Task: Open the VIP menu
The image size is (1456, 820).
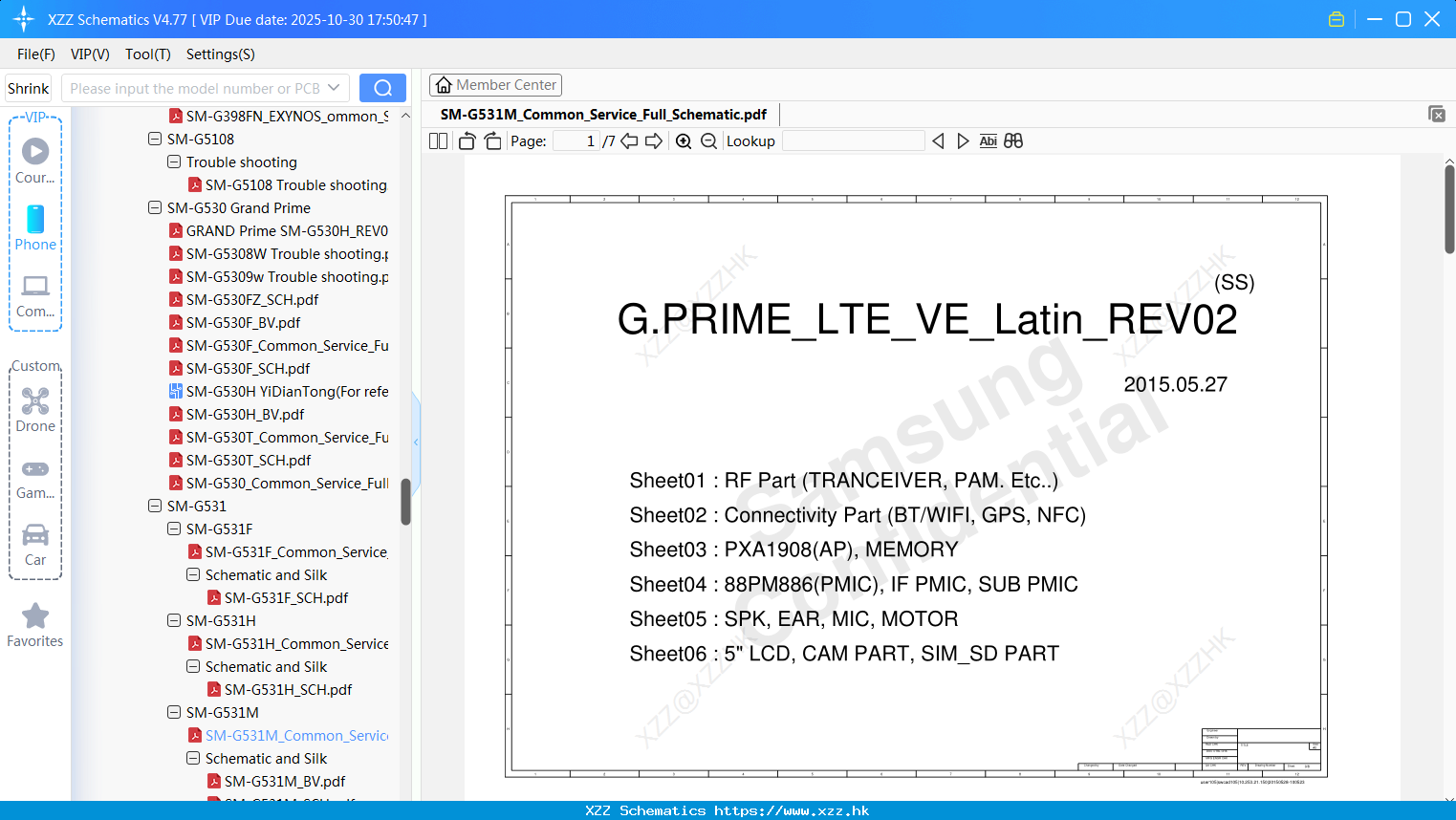Action: pyautogui.click(x=90, y=54)
